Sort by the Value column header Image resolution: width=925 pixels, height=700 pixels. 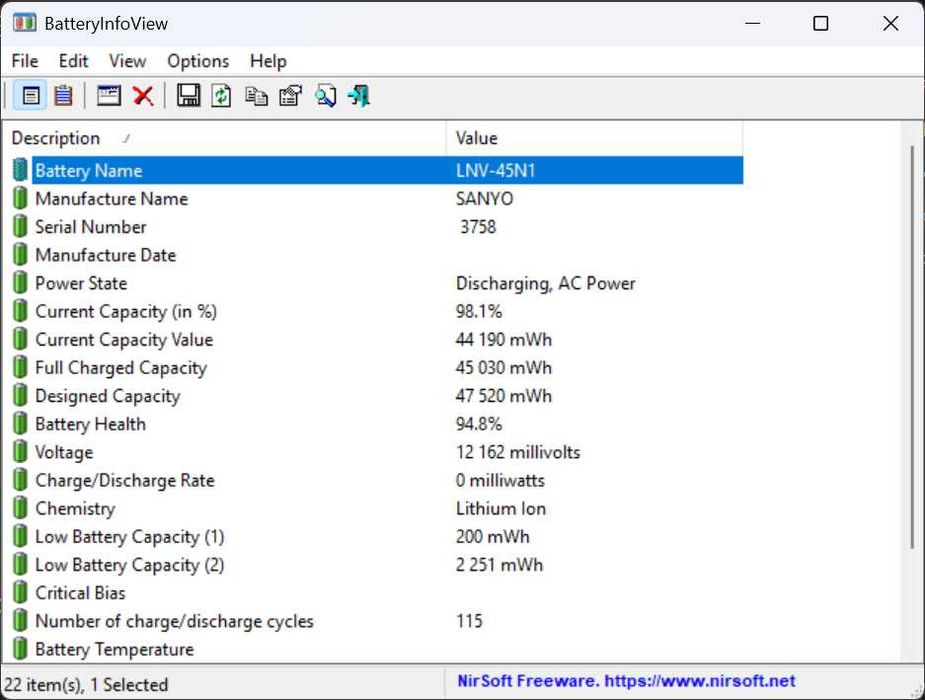pyautogui.click(x=595, y=138)
